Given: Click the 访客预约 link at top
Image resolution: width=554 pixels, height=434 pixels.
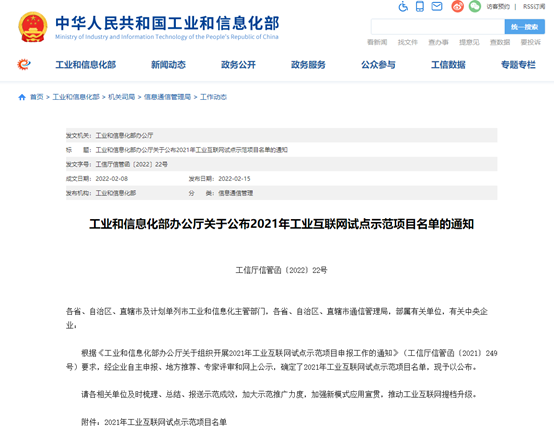Looking at the screenshot, I should tap(498, 6).
